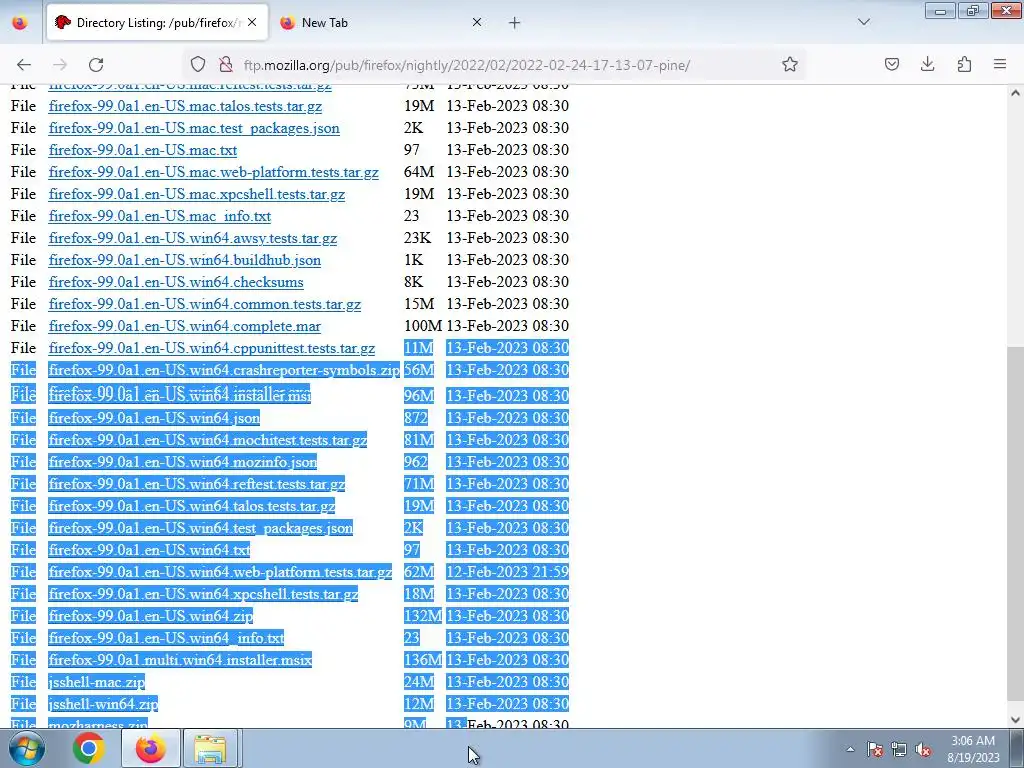This screenshot has height=768, width=1024.
Task: Download win64.web-platform.tests.tar.gz file
Action: coord(220,572)
